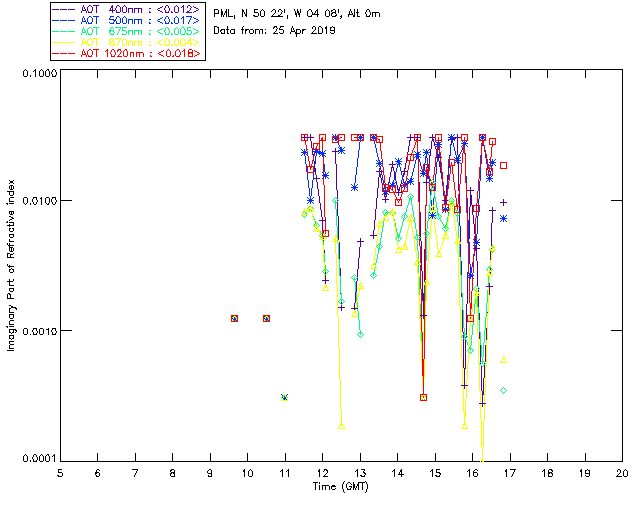The image size is (640, 512).
Task: Click the green AOT 675nm legend label
Action: pyautogui.click(x=127, y=31)
